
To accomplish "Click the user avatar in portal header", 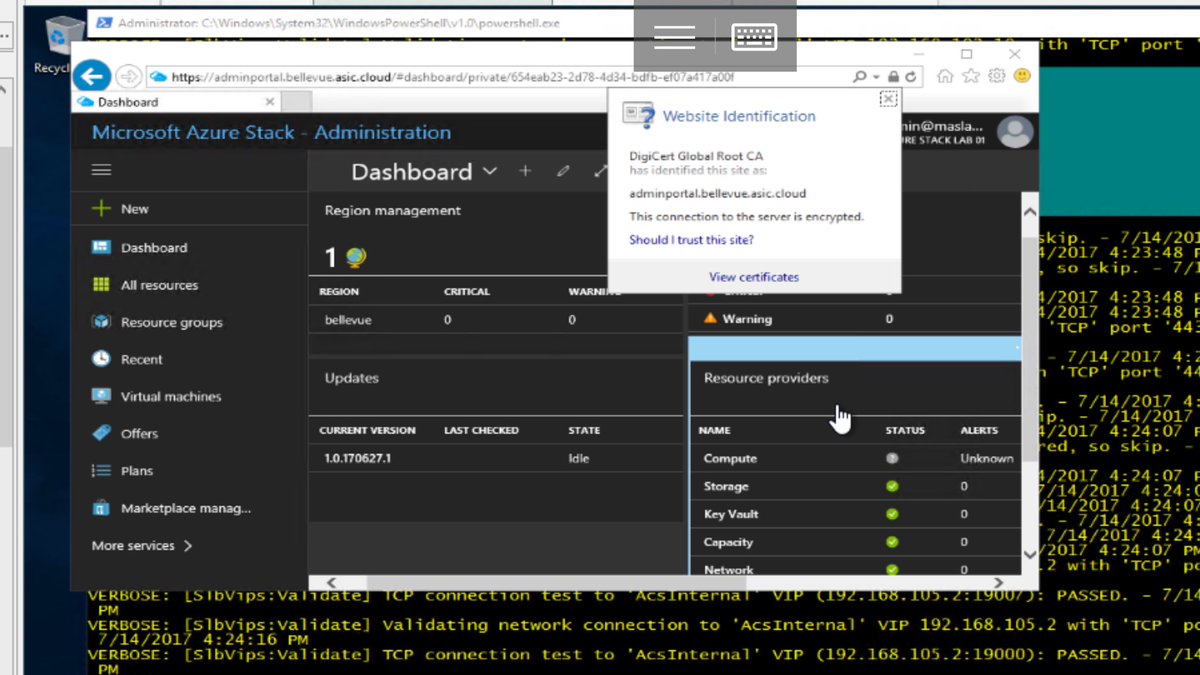I will click(x=1015, y=132).
